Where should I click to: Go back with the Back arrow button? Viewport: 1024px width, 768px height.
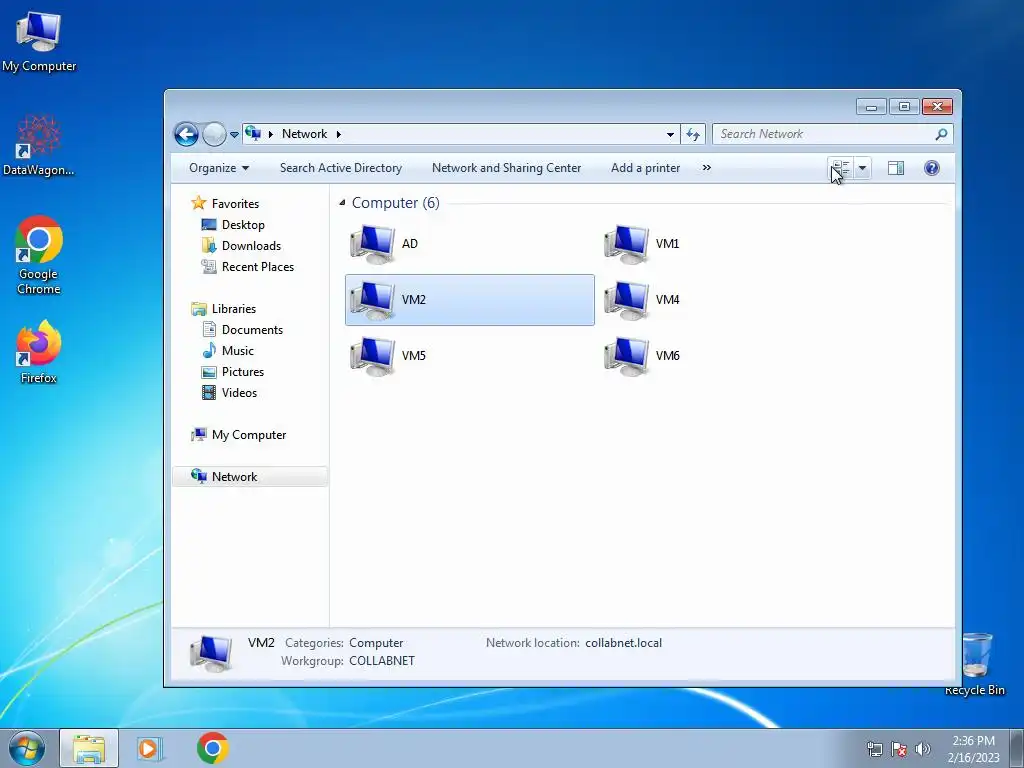(186, 135)
